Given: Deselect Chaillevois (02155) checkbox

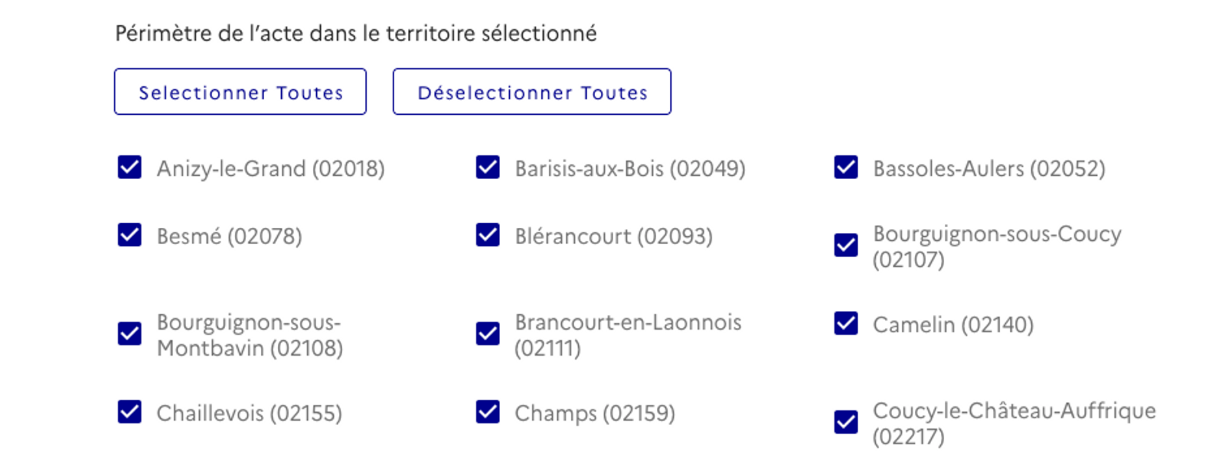Looking at the screenshot, I should pyautogui.click(x=130, y=411).
